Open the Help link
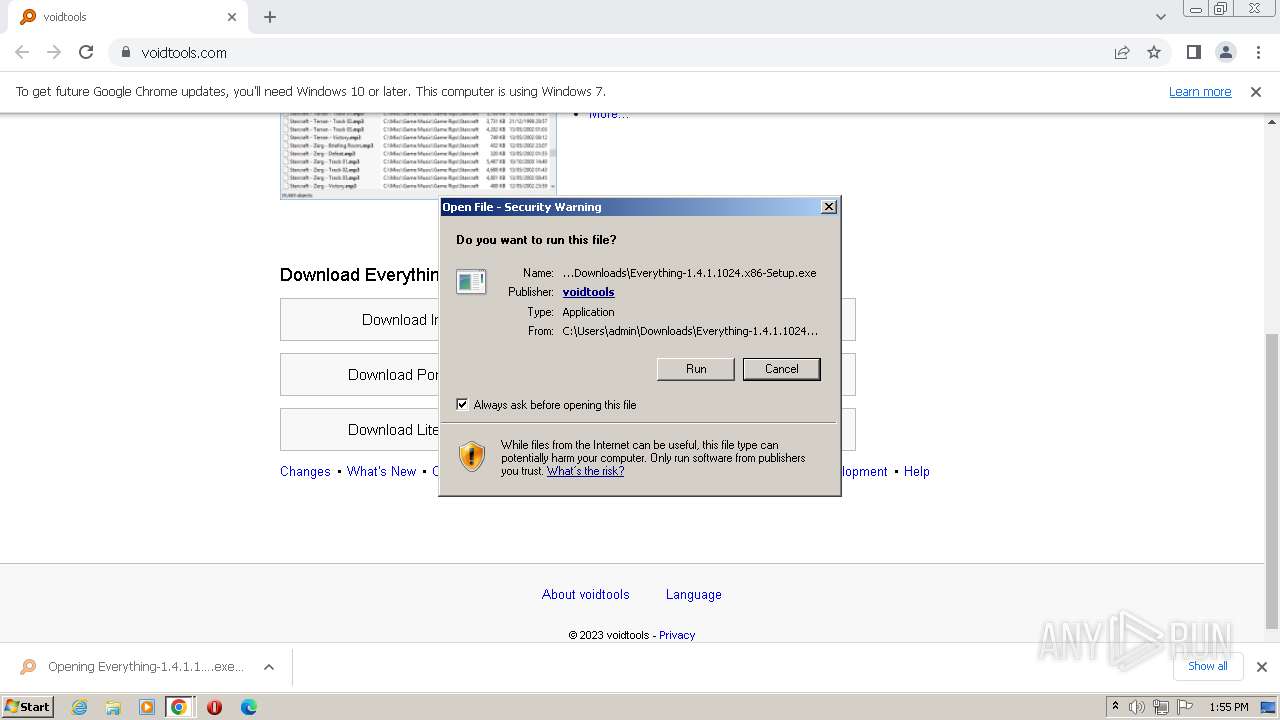1280x720 pixels. coord(917,471)
